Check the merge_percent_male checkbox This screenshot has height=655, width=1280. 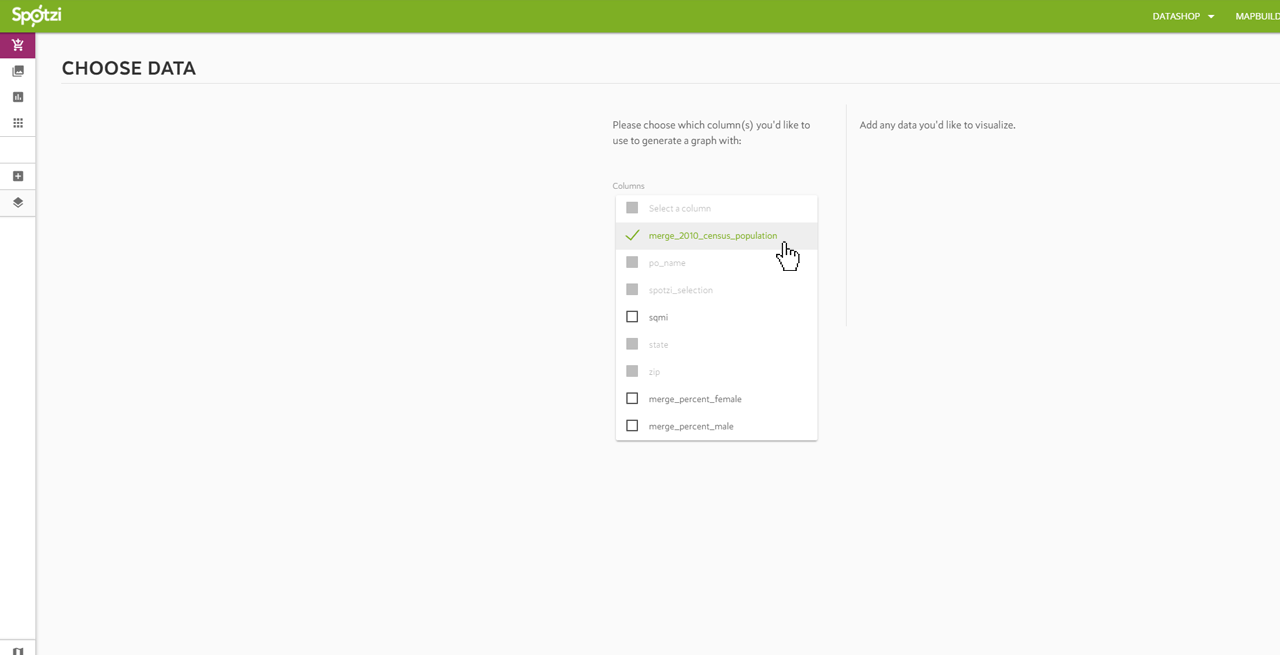click(x=632, y=426)
